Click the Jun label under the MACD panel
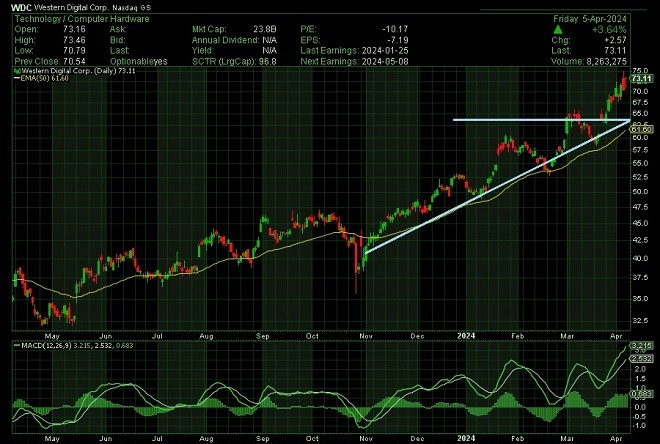 click(x=106, y=439)
